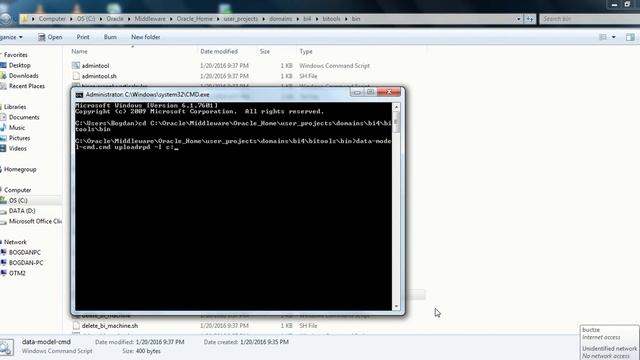Screen dimensions: 640x360
Task: Select bi4 in the address breadcrumb
Action: [307, 19]
